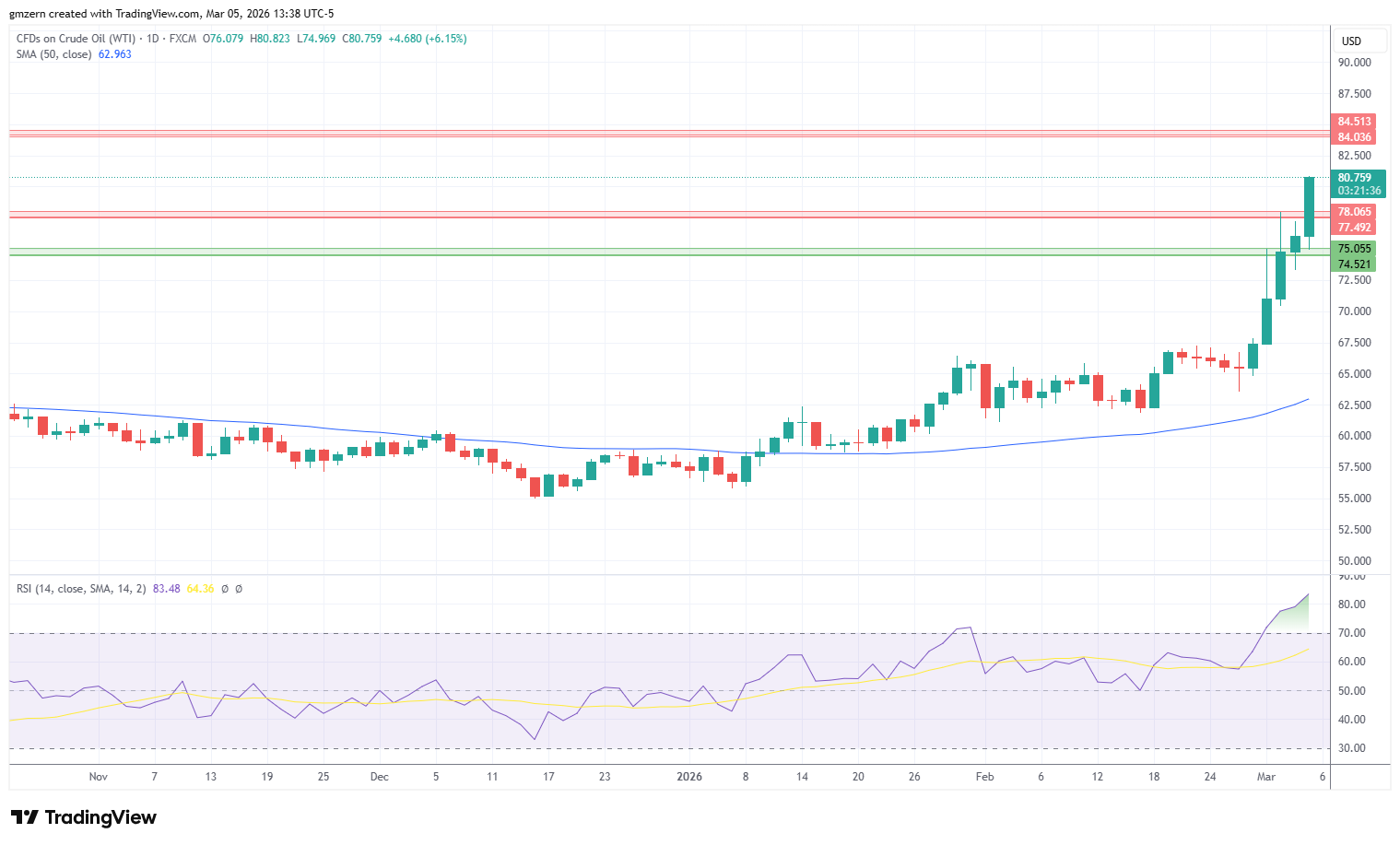Click the RSI (14, close, SMA, 14, 2) legend

[x=81, y=589]
